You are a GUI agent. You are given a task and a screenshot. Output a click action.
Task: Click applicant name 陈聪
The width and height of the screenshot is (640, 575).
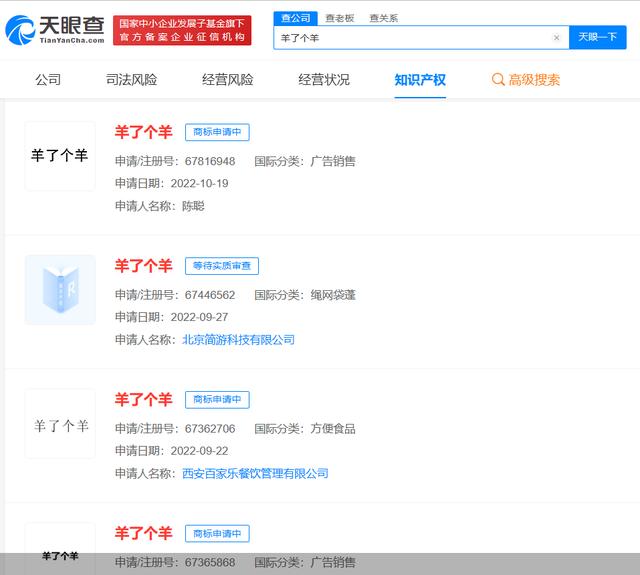click(x=193, y=206)
